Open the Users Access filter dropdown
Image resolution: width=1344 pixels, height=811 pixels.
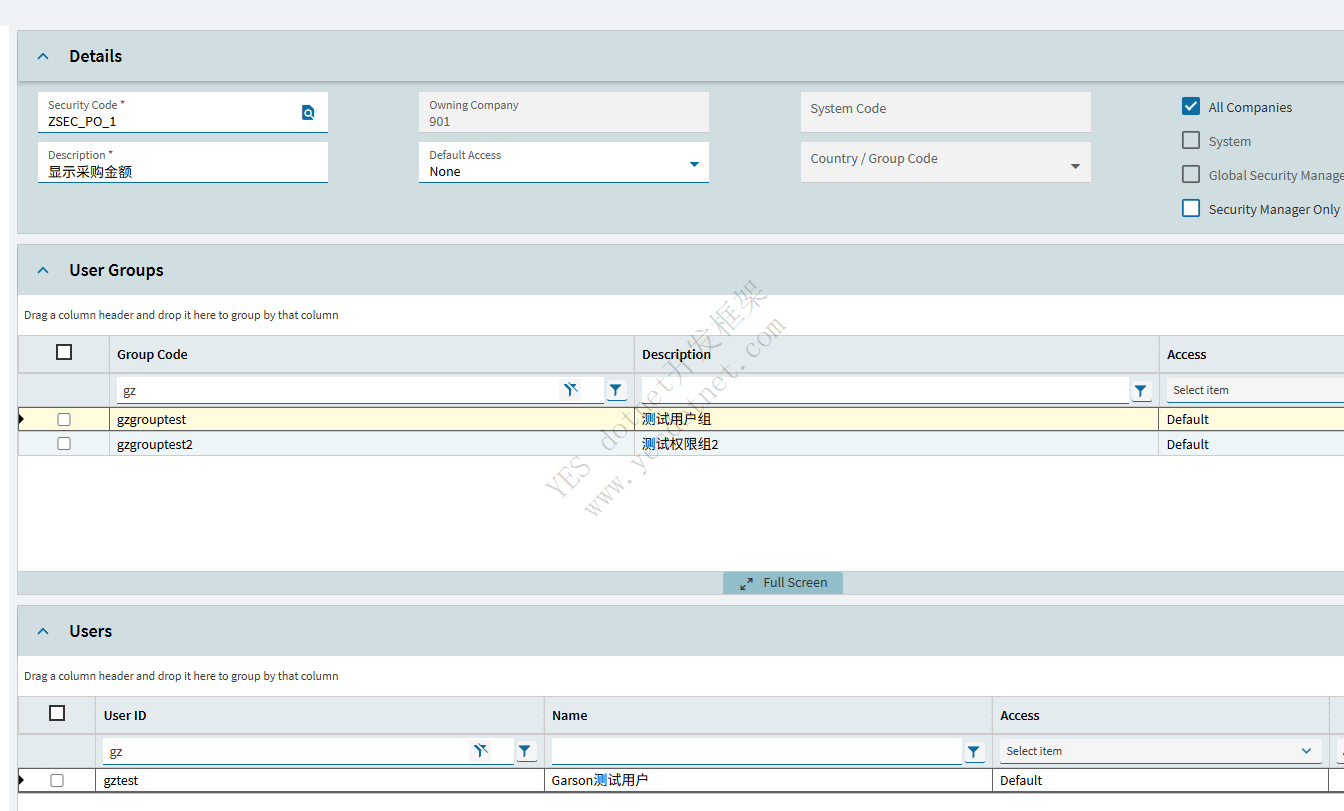(1160, 751)
